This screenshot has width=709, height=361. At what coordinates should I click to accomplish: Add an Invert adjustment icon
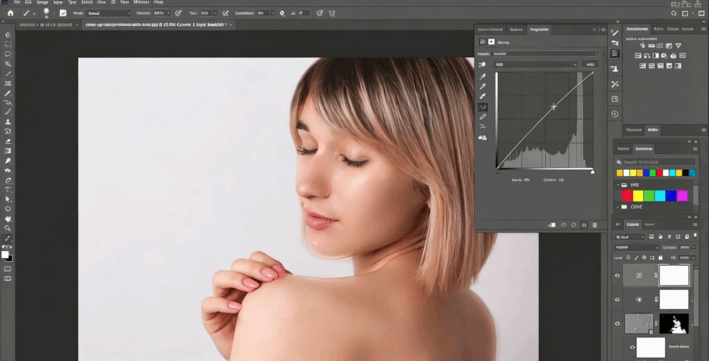coord(643,66)
